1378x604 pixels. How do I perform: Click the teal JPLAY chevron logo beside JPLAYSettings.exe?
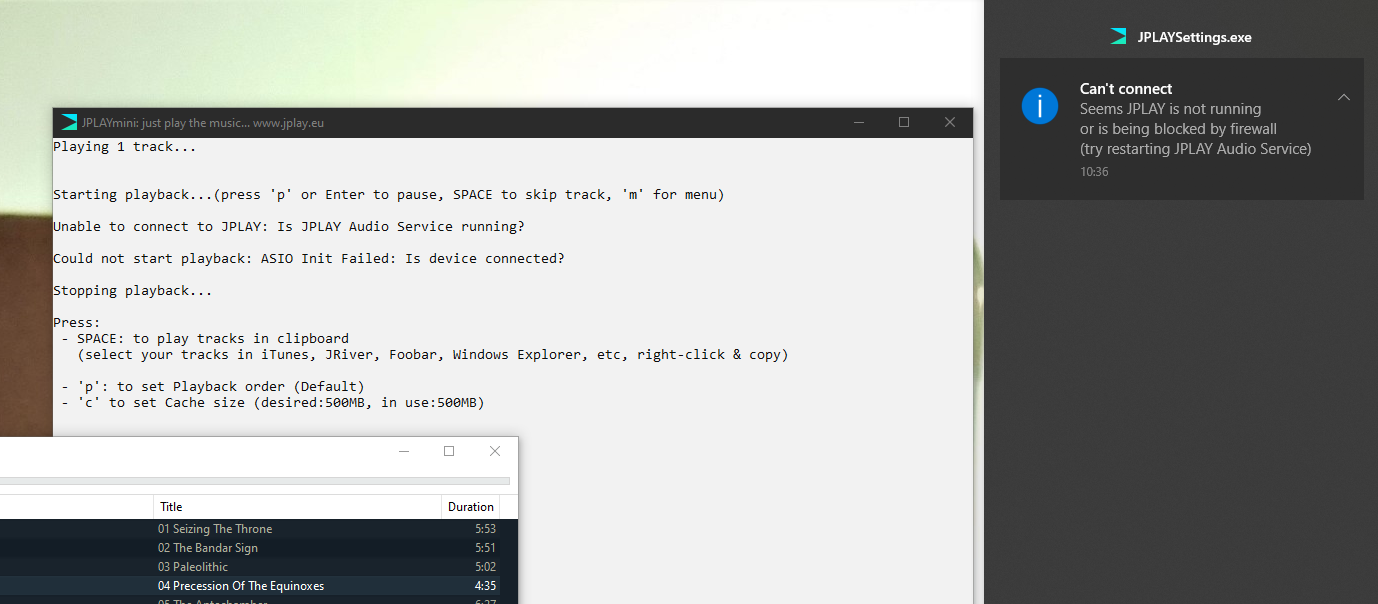(1116, 35)
